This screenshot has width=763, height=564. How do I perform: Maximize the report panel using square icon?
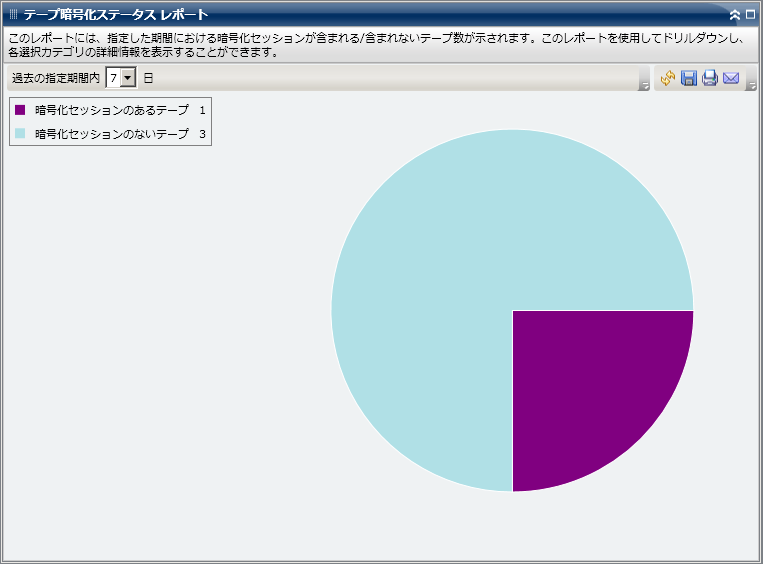(750, 15)
